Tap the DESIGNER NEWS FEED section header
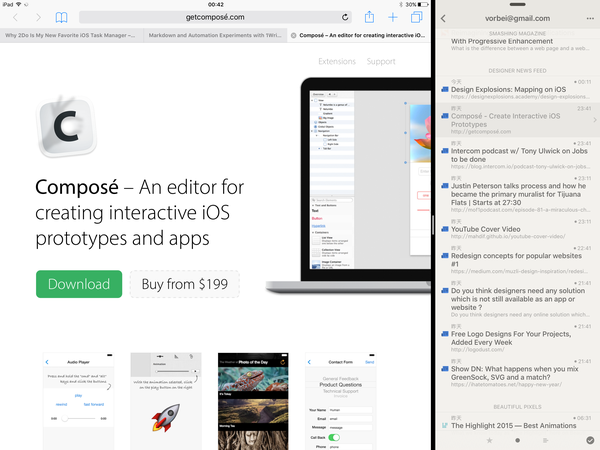Viewport: 600px width, 450px height. (517, 71)
